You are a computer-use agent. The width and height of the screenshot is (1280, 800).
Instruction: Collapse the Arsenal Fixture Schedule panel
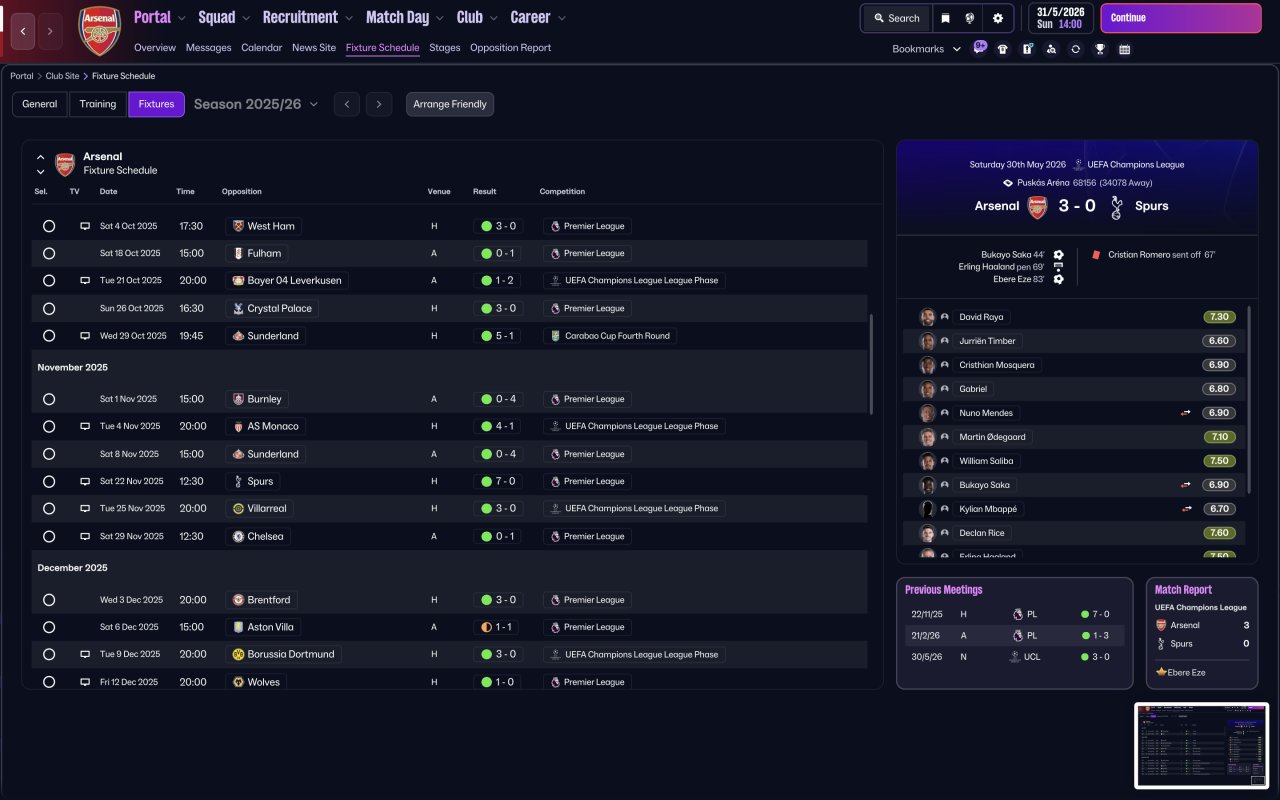[40, 157]
